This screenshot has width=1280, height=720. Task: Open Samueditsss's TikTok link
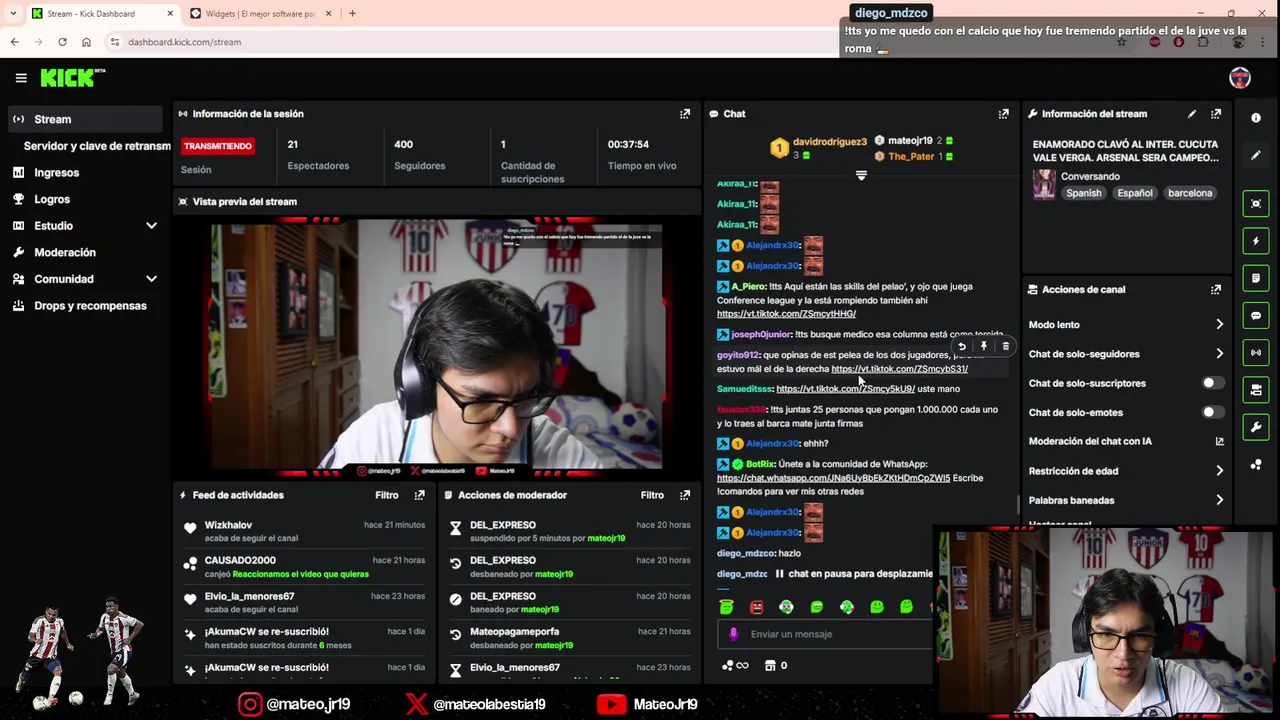click(x=845, y=389)
